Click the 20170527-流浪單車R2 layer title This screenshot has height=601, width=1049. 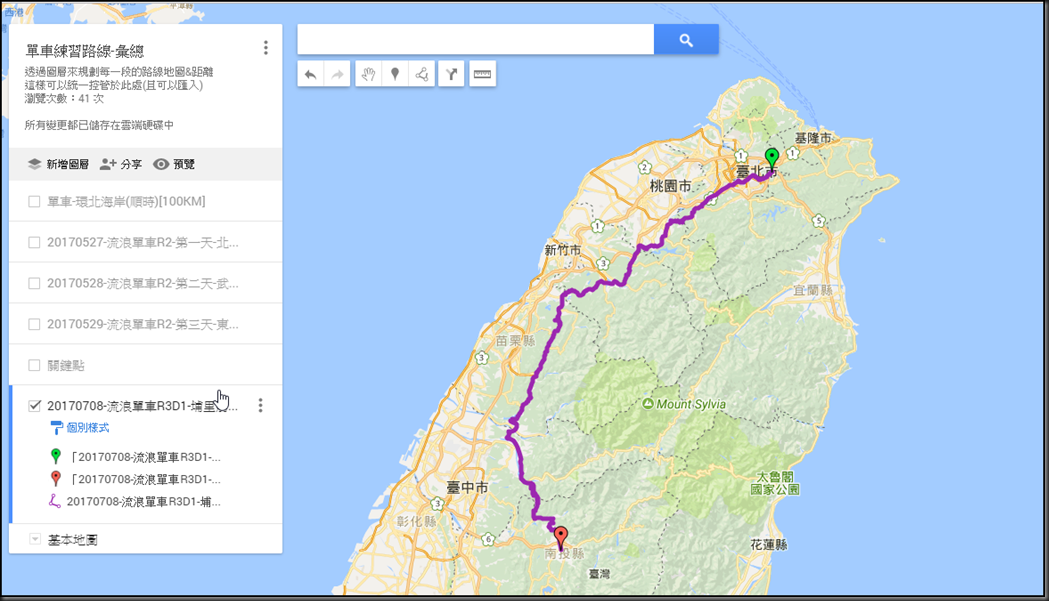click(x=142, y=242)
